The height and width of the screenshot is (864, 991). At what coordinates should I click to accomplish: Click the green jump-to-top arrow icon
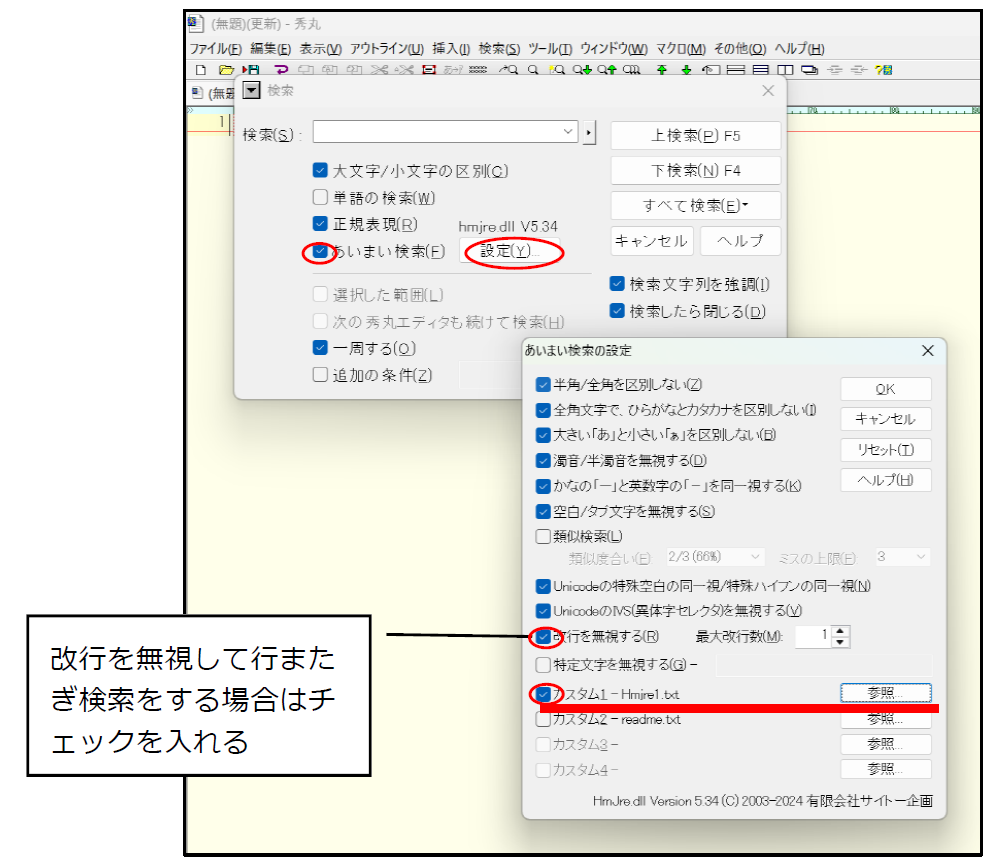click(x=661, y=70)
